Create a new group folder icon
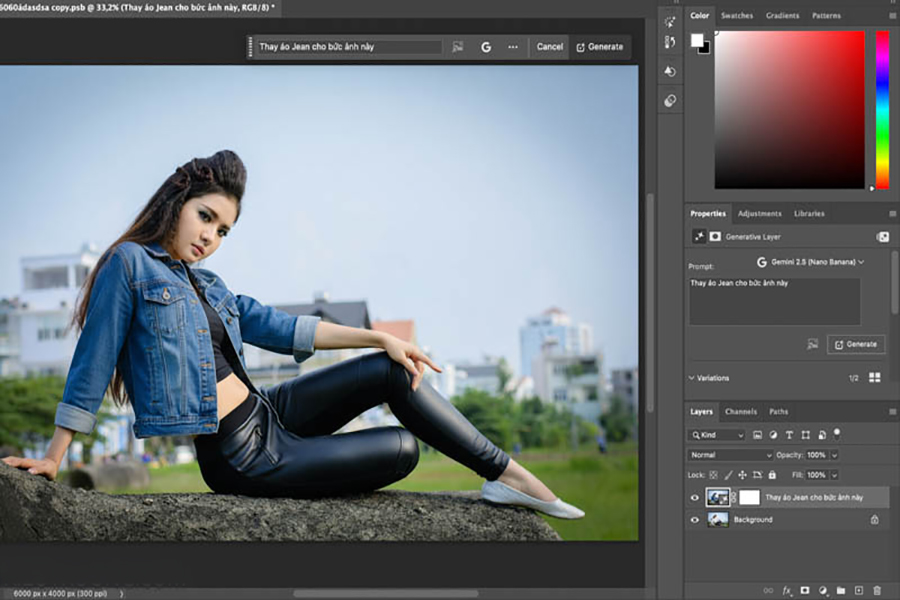This screenshot has width=900, height=600. pyautogui.click(x=841, y=591)
